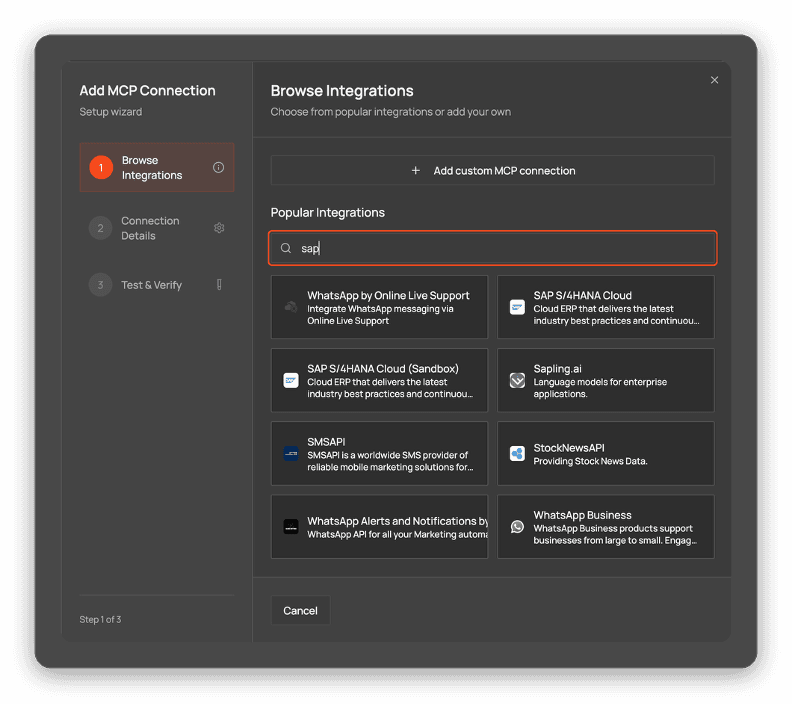Click 'Language models for enterprise applications.' description
Screen dimensions: 792x704
pyautogui.click(x=600, y=388)
